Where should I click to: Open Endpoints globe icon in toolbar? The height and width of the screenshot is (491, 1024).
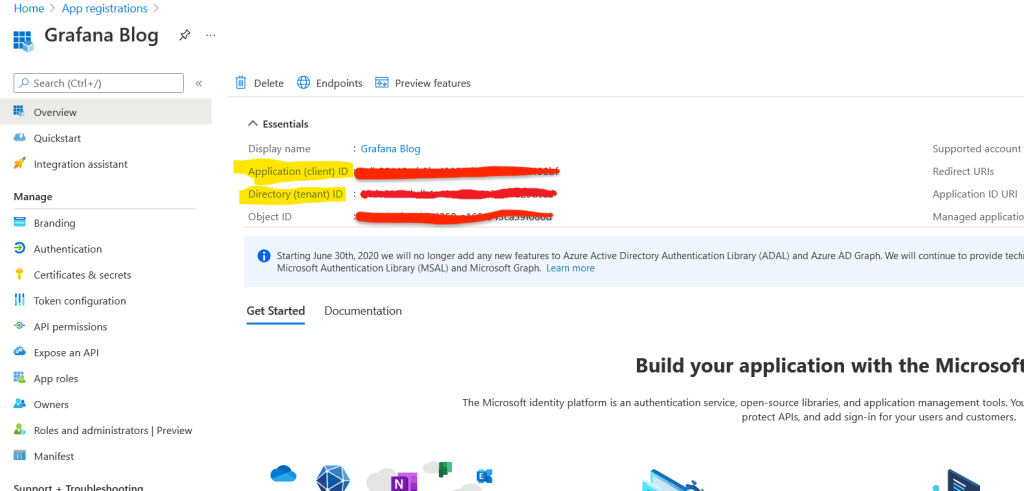[304, 83]
